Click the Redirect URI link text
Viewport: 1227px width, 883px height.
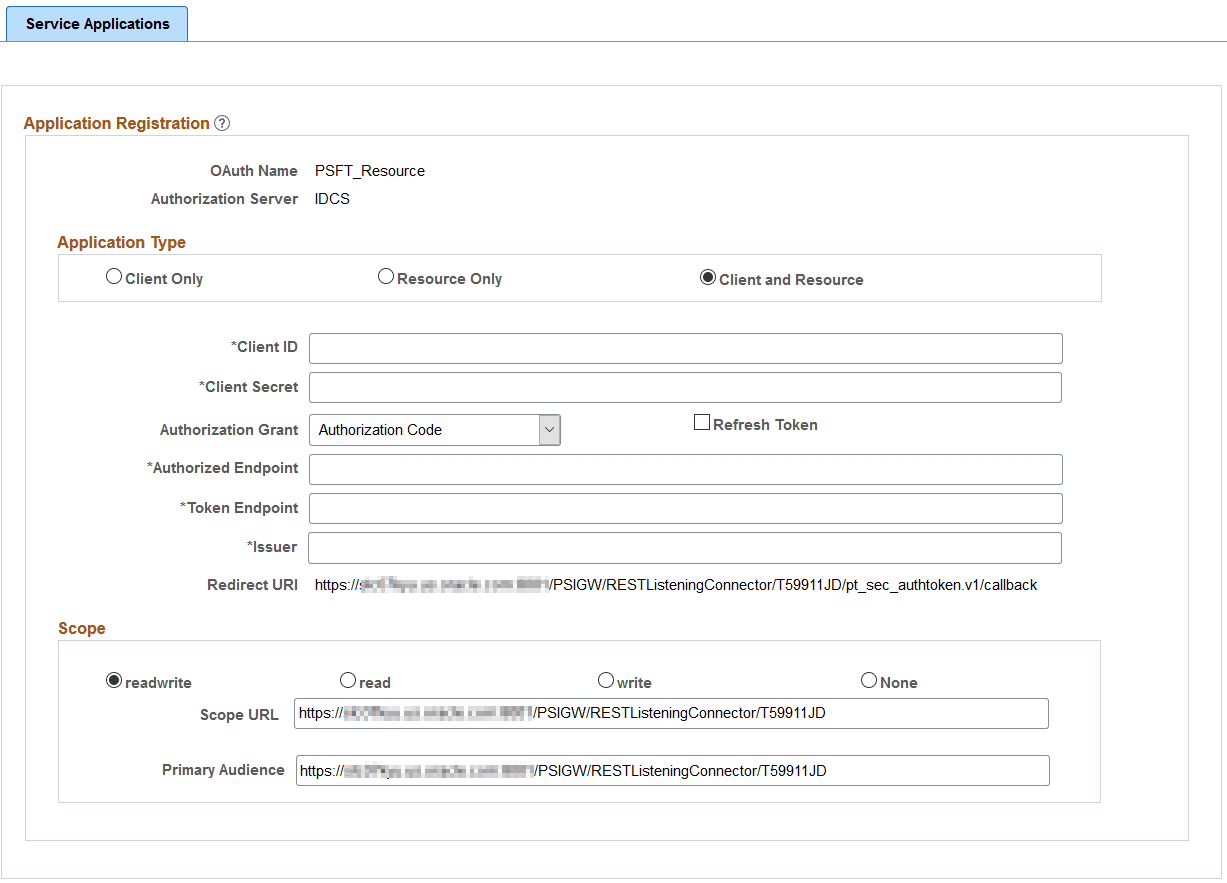coord(675,585)
